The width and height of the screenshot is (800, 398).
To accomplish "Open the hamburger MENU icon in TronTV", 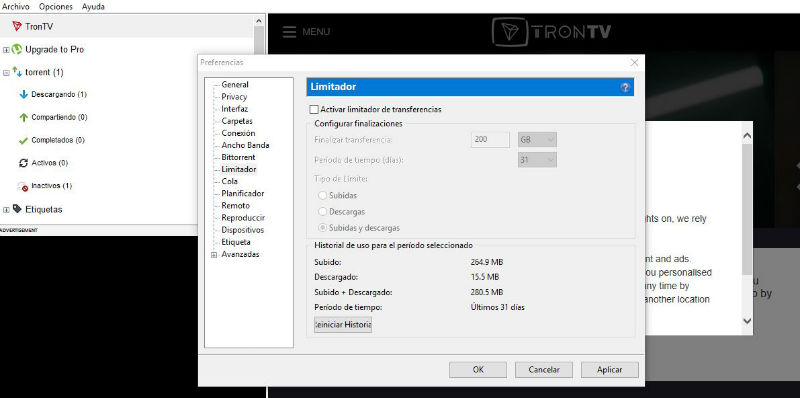I will click(x=289, y=32).
